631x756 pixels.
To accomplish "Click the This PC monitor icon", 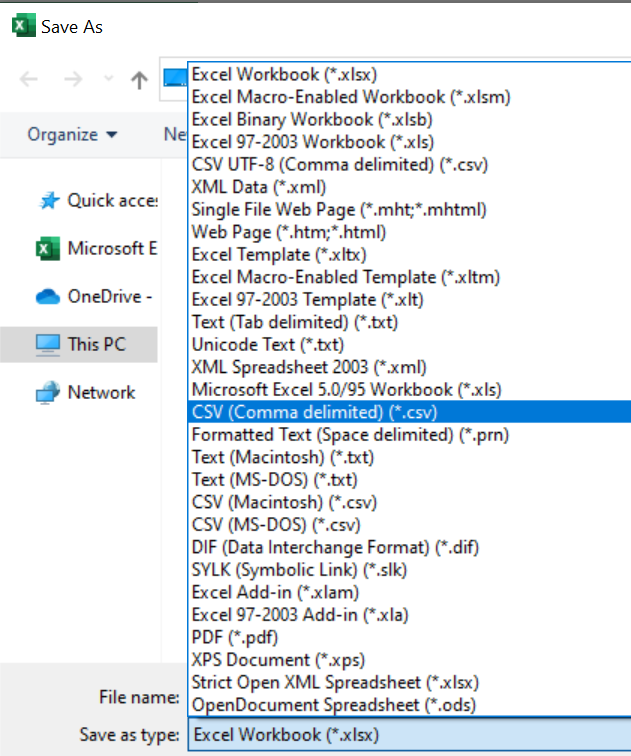I will [x=48, y=345].
